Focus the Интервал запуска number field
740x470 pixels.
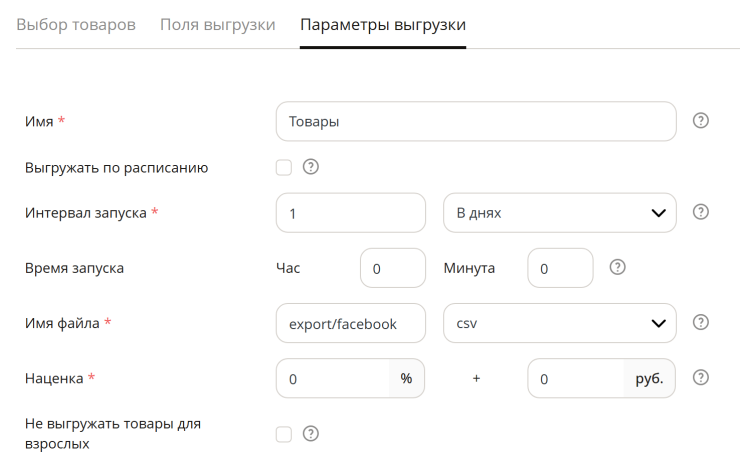351,213
